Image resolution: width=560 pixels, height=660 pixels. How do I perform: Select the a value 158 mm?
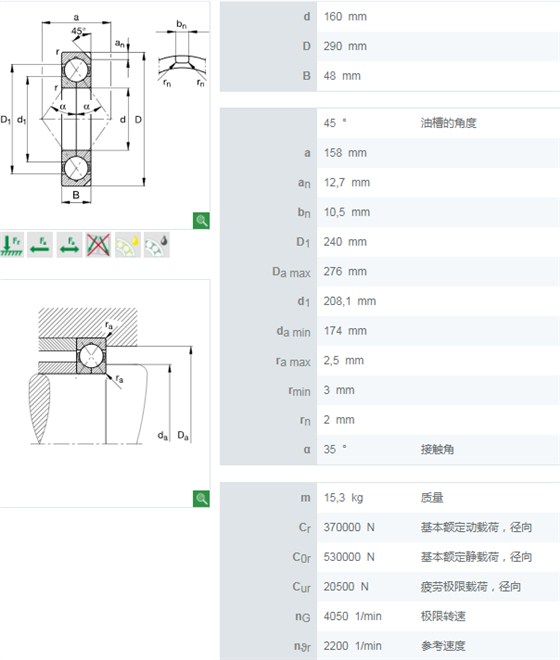tap(345, 153)
